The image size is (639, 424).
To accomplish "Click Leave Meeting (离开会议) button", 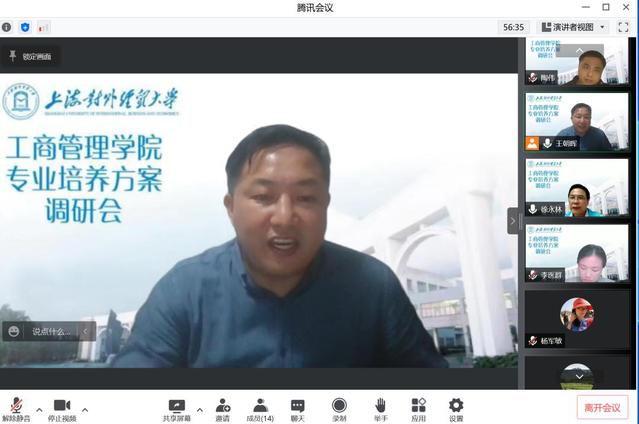I will [x=602, y=408].
